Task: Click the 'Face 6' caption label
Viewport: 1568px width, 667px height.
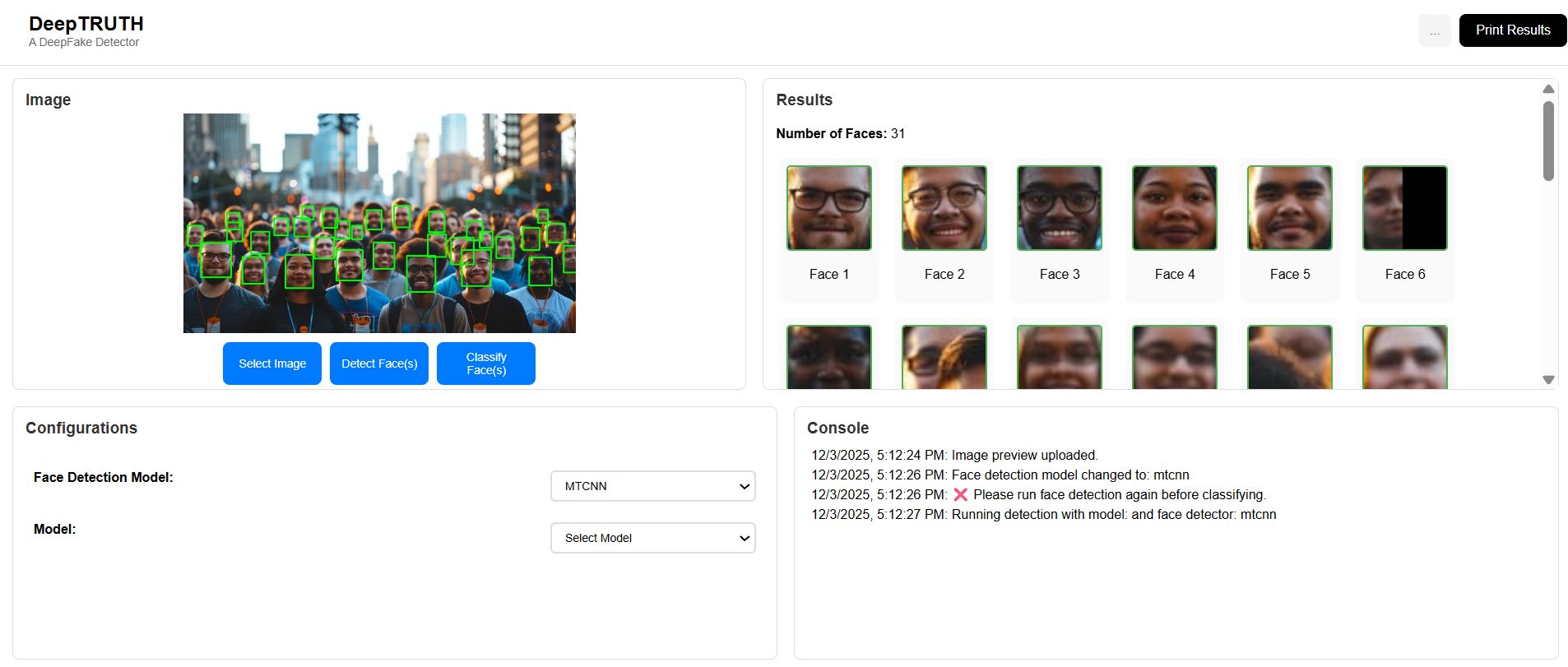Action: pyautogui.click(x=1405, y=274)
